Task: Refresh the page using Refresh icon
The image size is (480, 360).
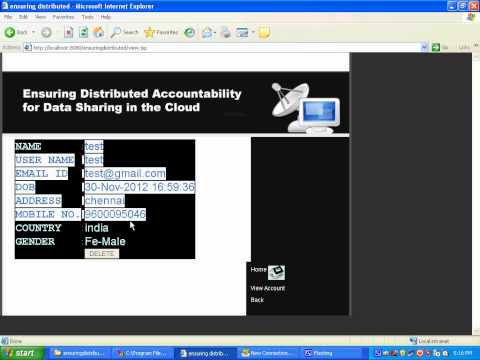Action: (x=84, y=32)
